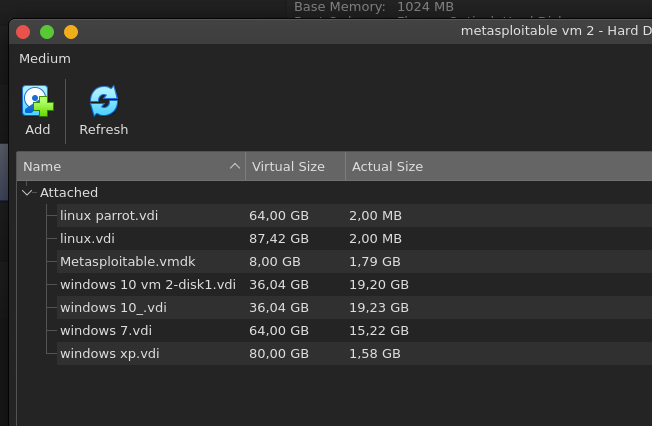Screen dimensions: 652x426
Task: Click the 80,00 GB virtual size cell
Action: (x=279, y=354)
